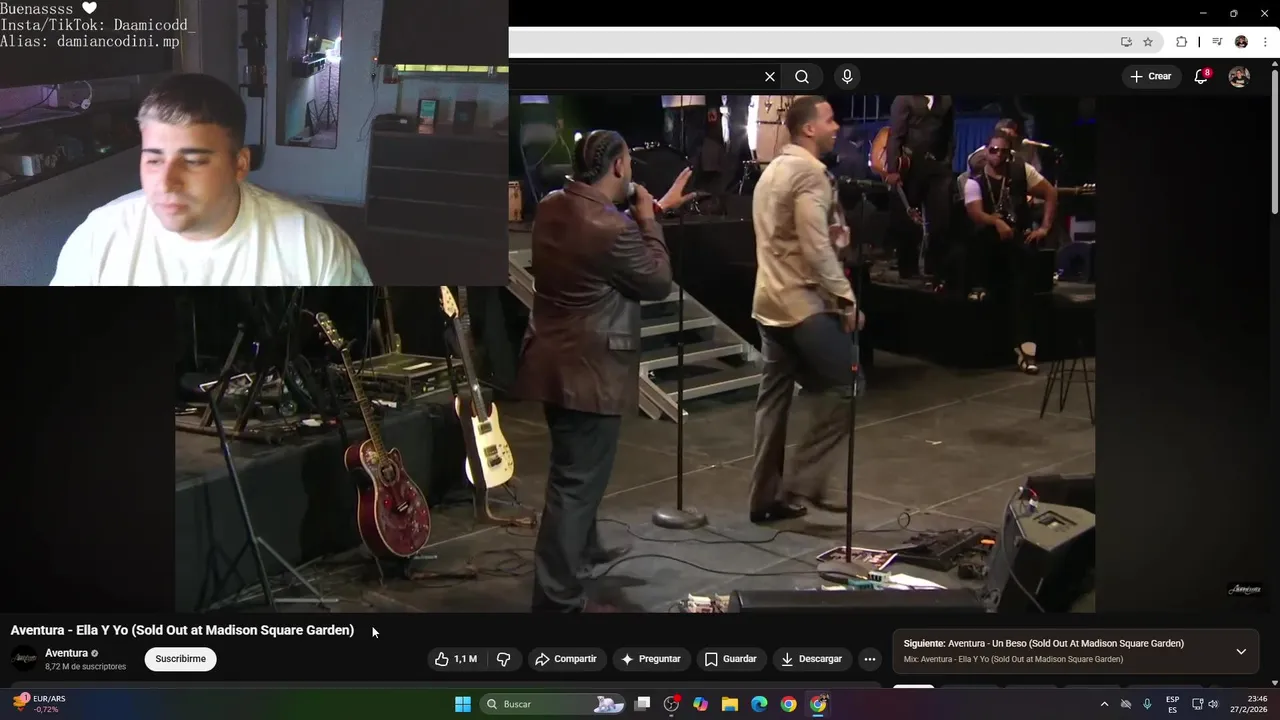Subscribe to Aventura with Suscribirme
Screen dimensions: 1280x720
pyautogui.click(x=180, y=659)
